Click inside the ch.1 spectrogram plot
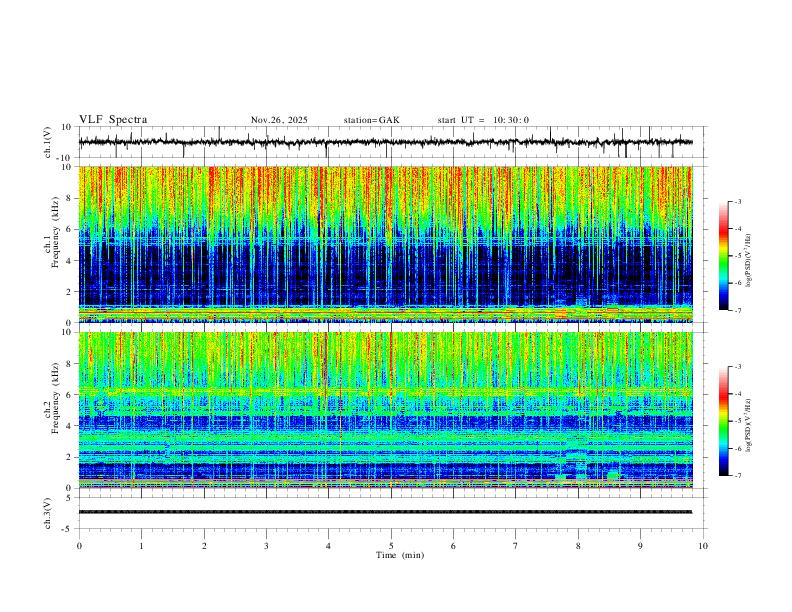This screenshot has width=792, height=612. click(386, 244)
